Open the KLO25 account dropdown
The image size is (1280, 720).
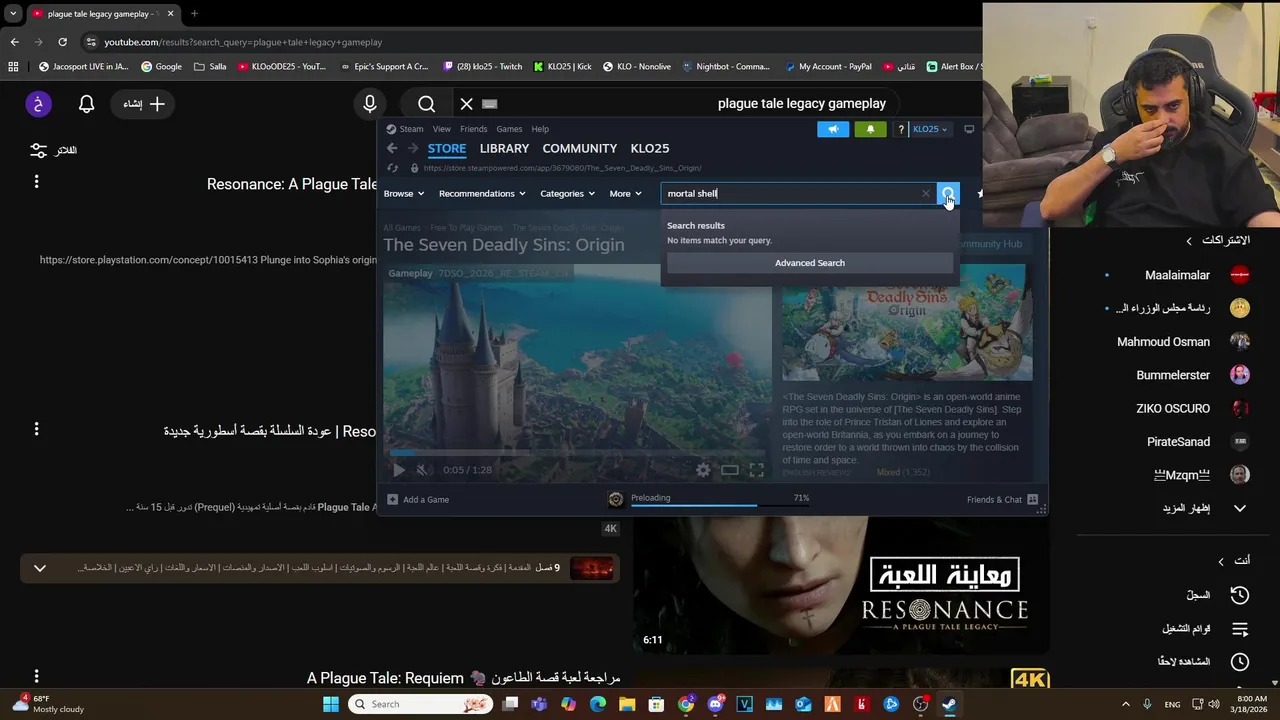(x=929, y=129)
